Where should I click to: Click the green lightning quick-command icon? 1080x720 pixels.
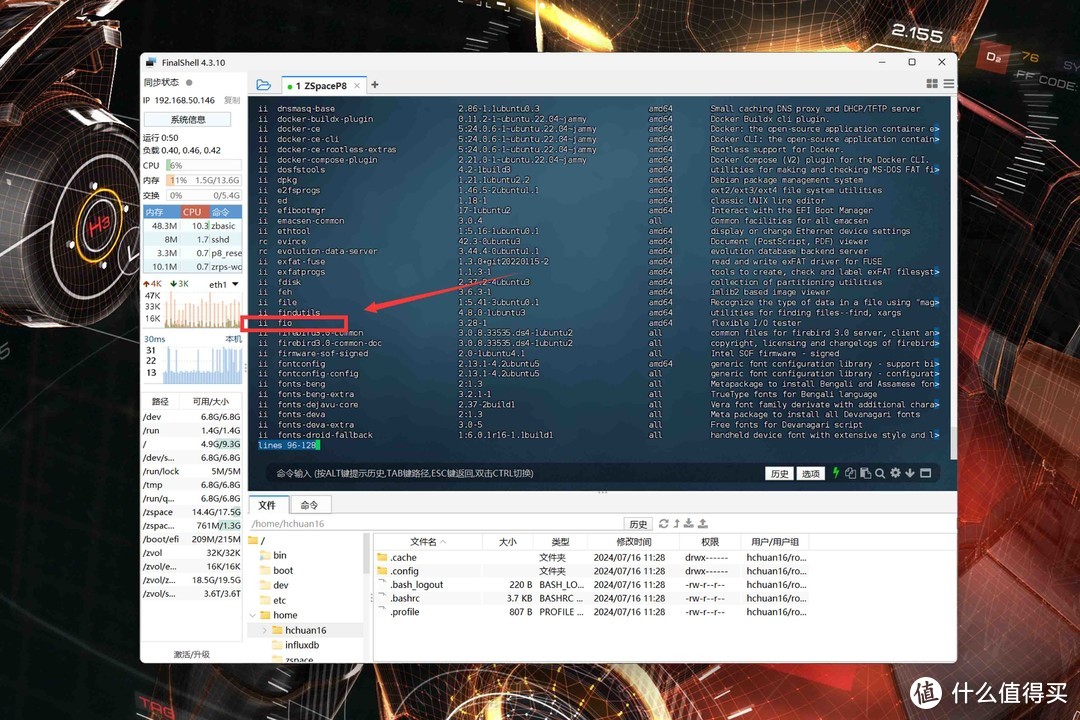pyautogui.click(x=836, y=473)
